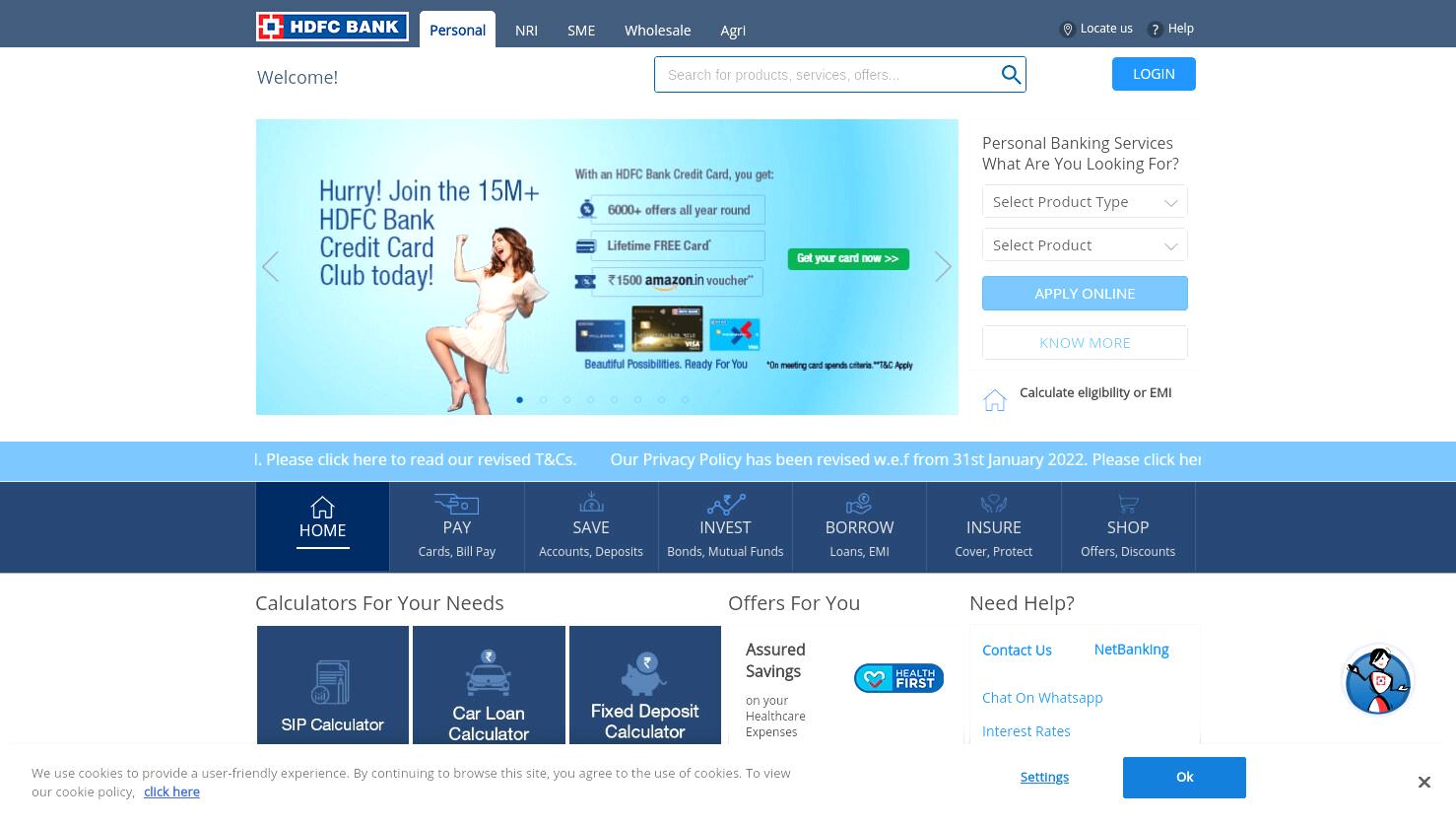Viewport: 1456px width, 825px height.
Task: Click the Help question mark icon
Action: coord(1155,30)
